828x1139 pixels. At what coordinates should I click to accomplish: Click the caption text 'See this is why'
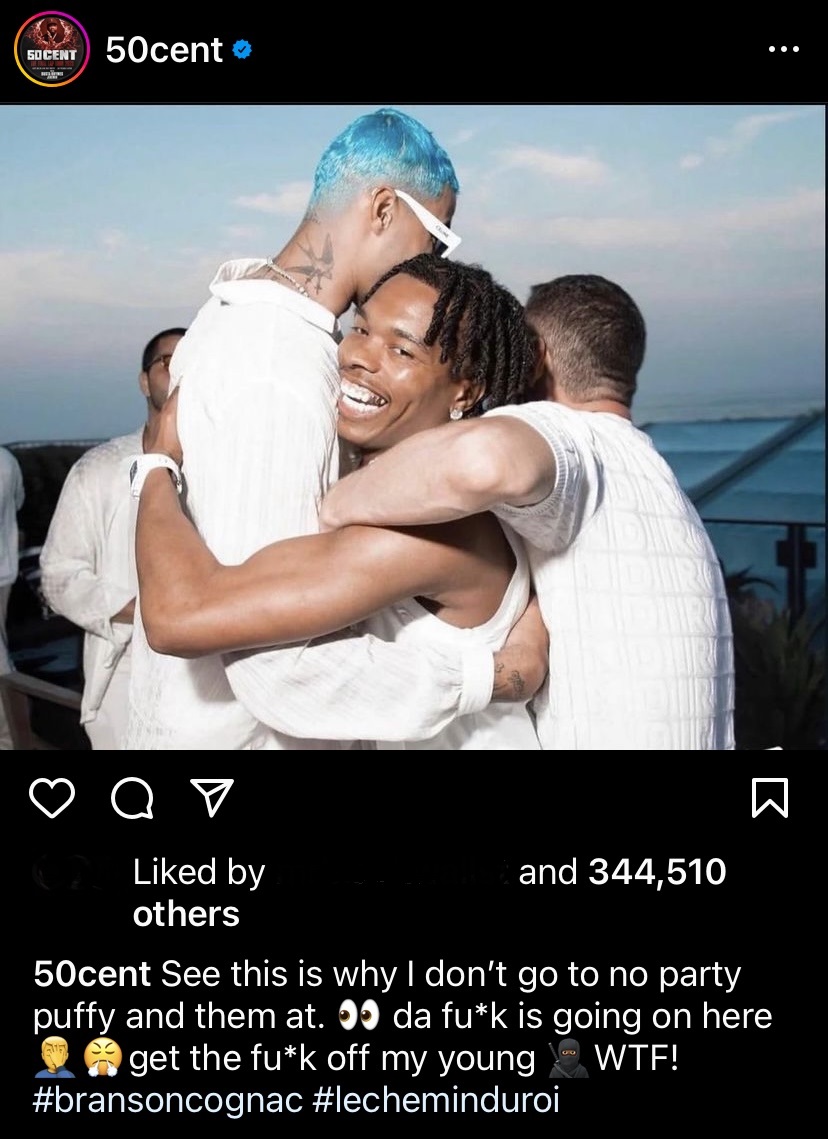point(242,974)
